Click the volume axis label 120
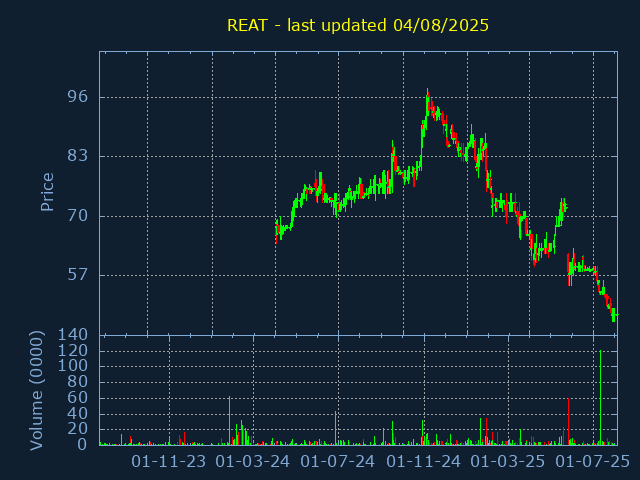The image size is (640, 480). tap(73, 351)
